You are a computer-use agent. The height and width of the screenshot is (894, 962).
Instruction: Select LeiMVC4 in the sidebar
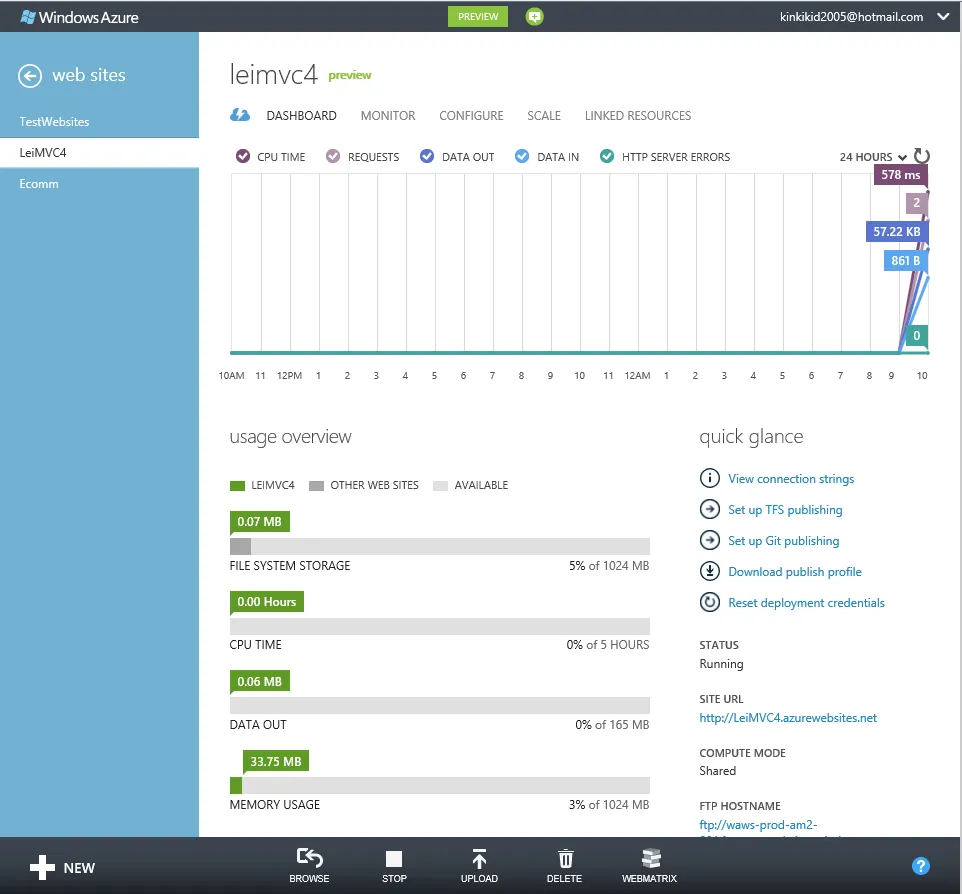pyautogui.click(x=99, y=152)
